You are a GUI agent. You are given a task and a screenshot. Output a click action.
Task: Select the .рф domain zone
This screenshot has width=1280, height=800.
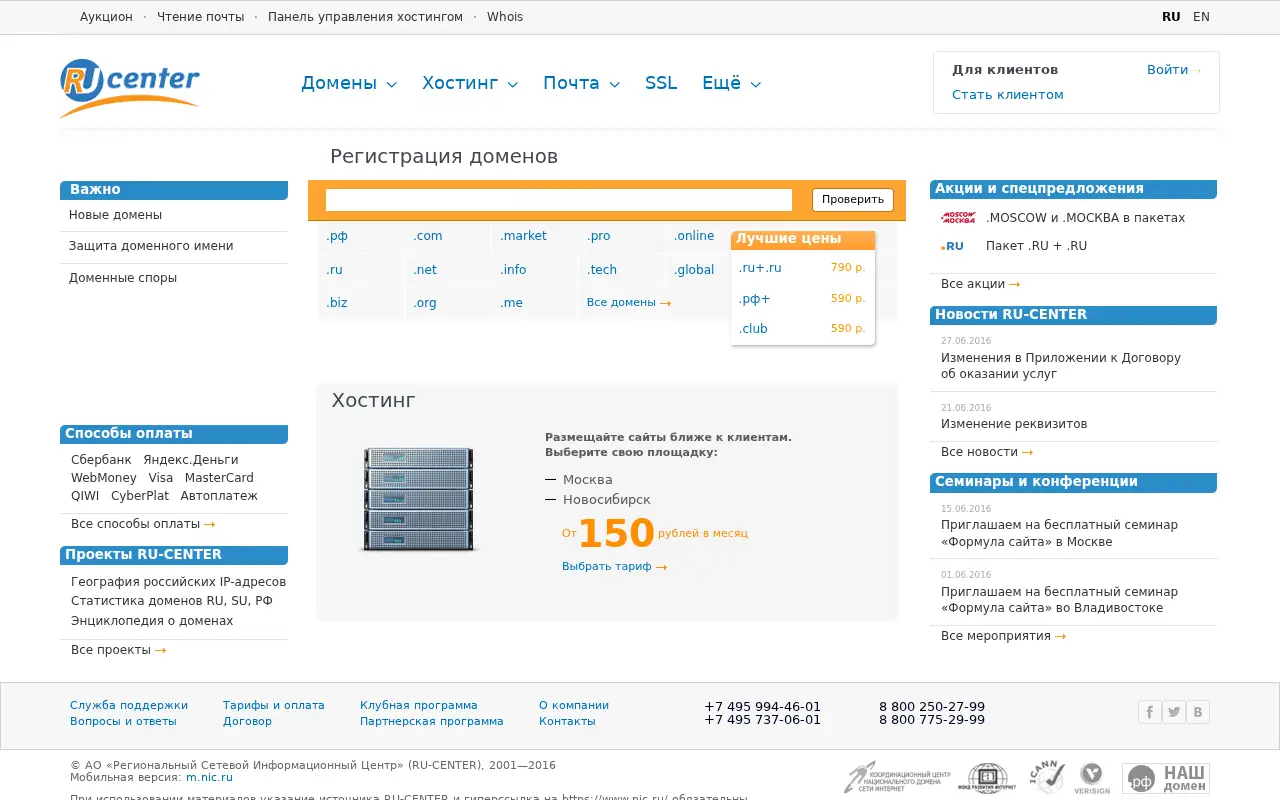pyautogui.click(x=337, y=236)
